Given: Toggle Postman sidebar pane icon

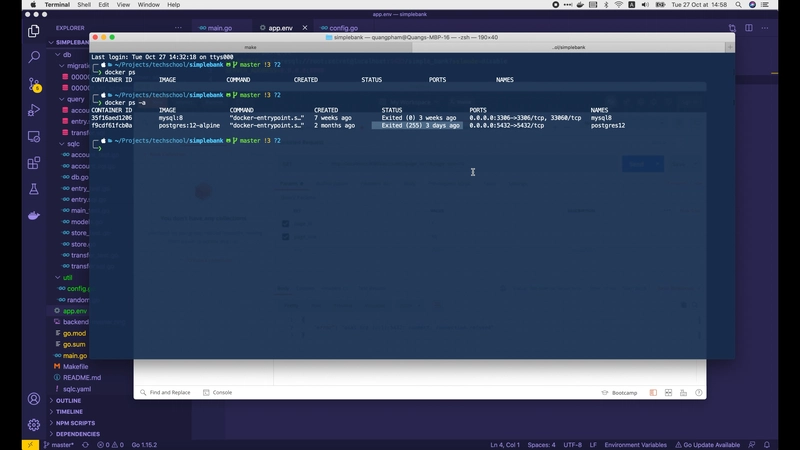Looking at the screenshot, I should (x=653, y=392).
